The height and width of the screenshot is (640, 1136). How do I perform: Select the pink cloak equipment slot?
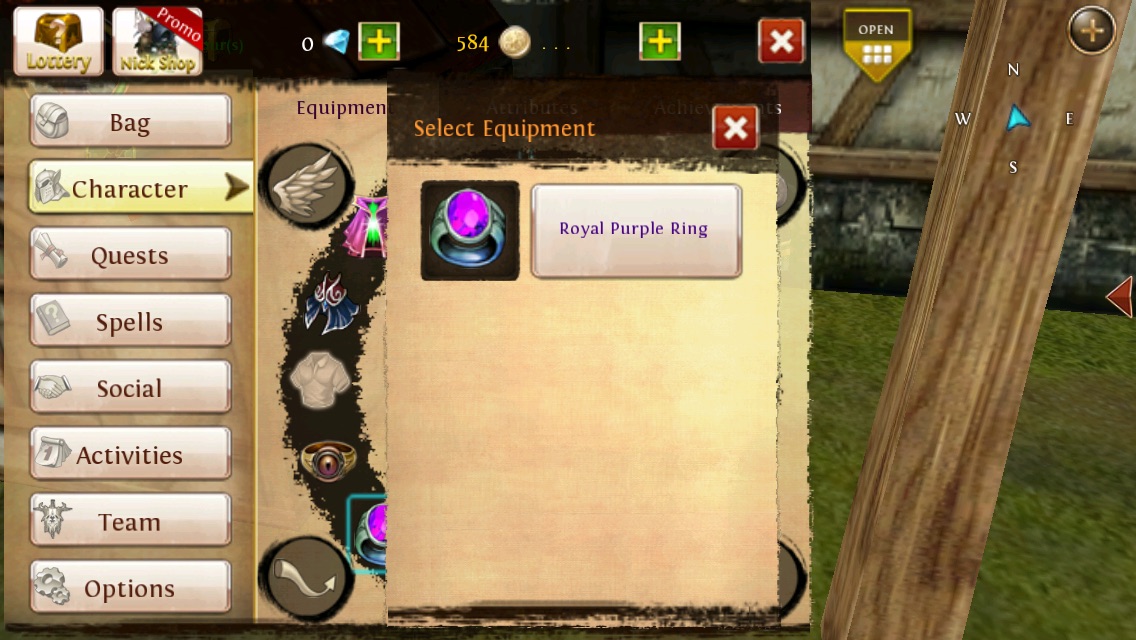[x=369, y=226]
